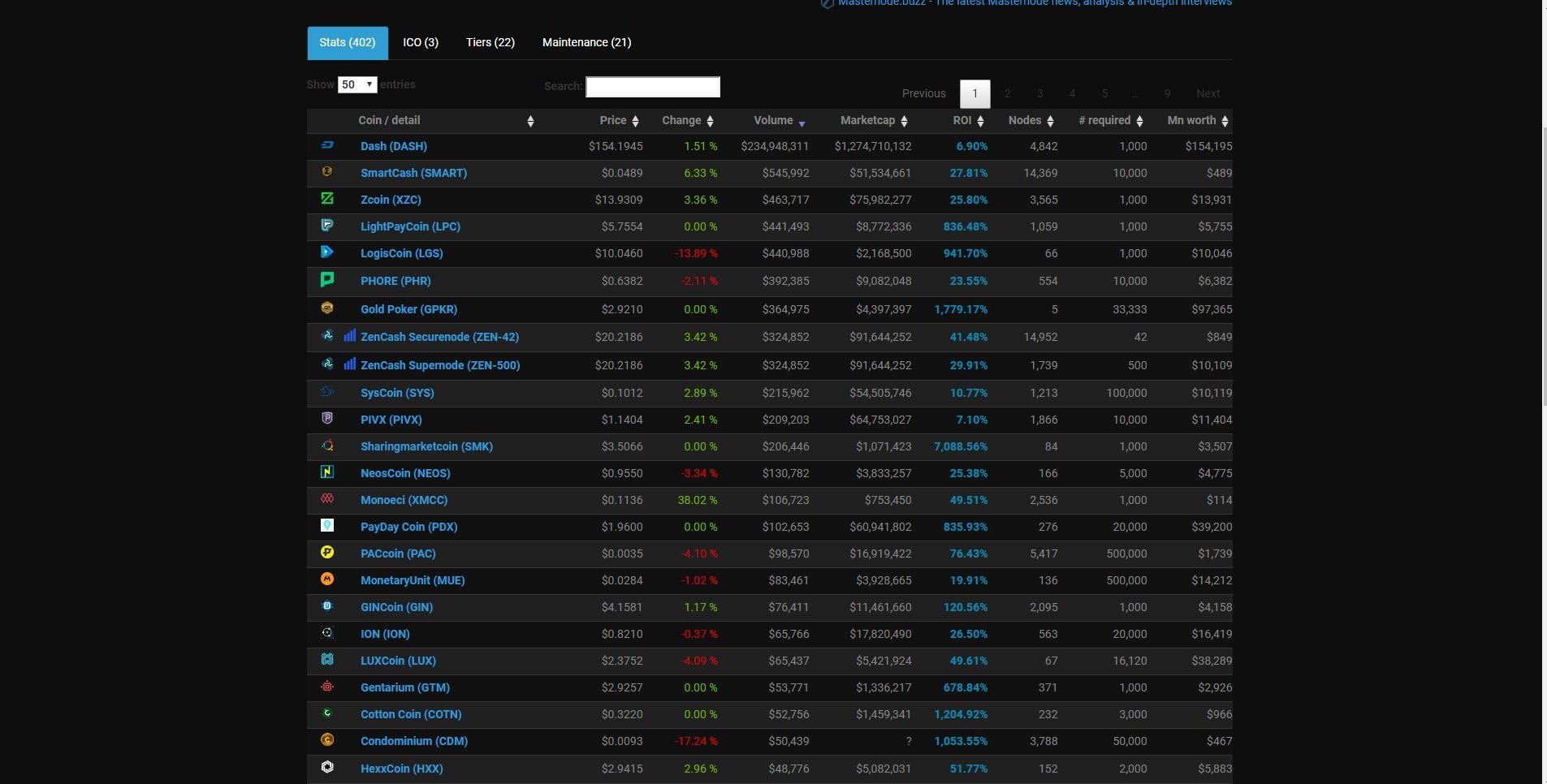Click the Next pagination button

point(1208,93)
